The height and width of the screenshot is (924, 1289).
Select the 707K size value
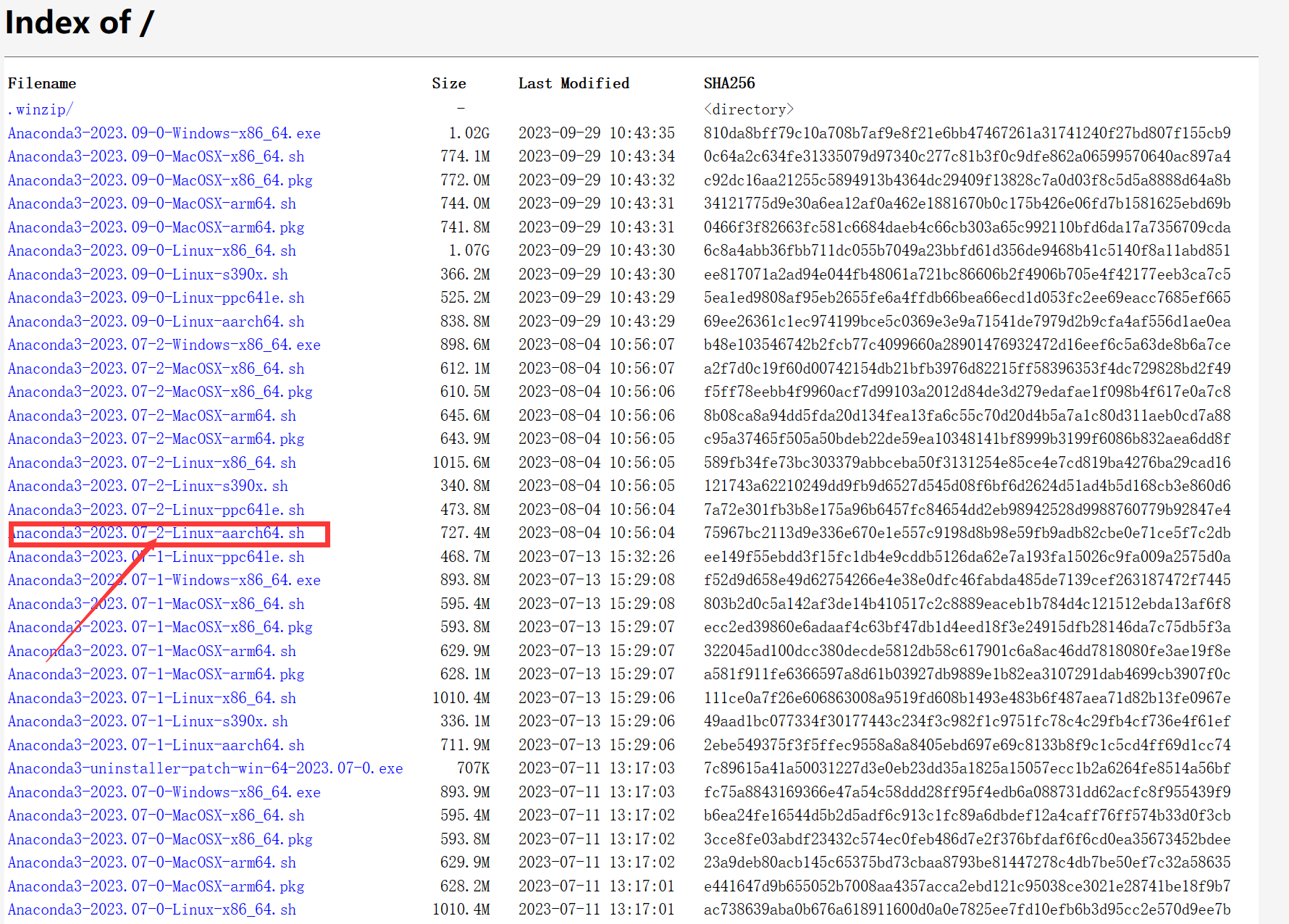(474, 768)
